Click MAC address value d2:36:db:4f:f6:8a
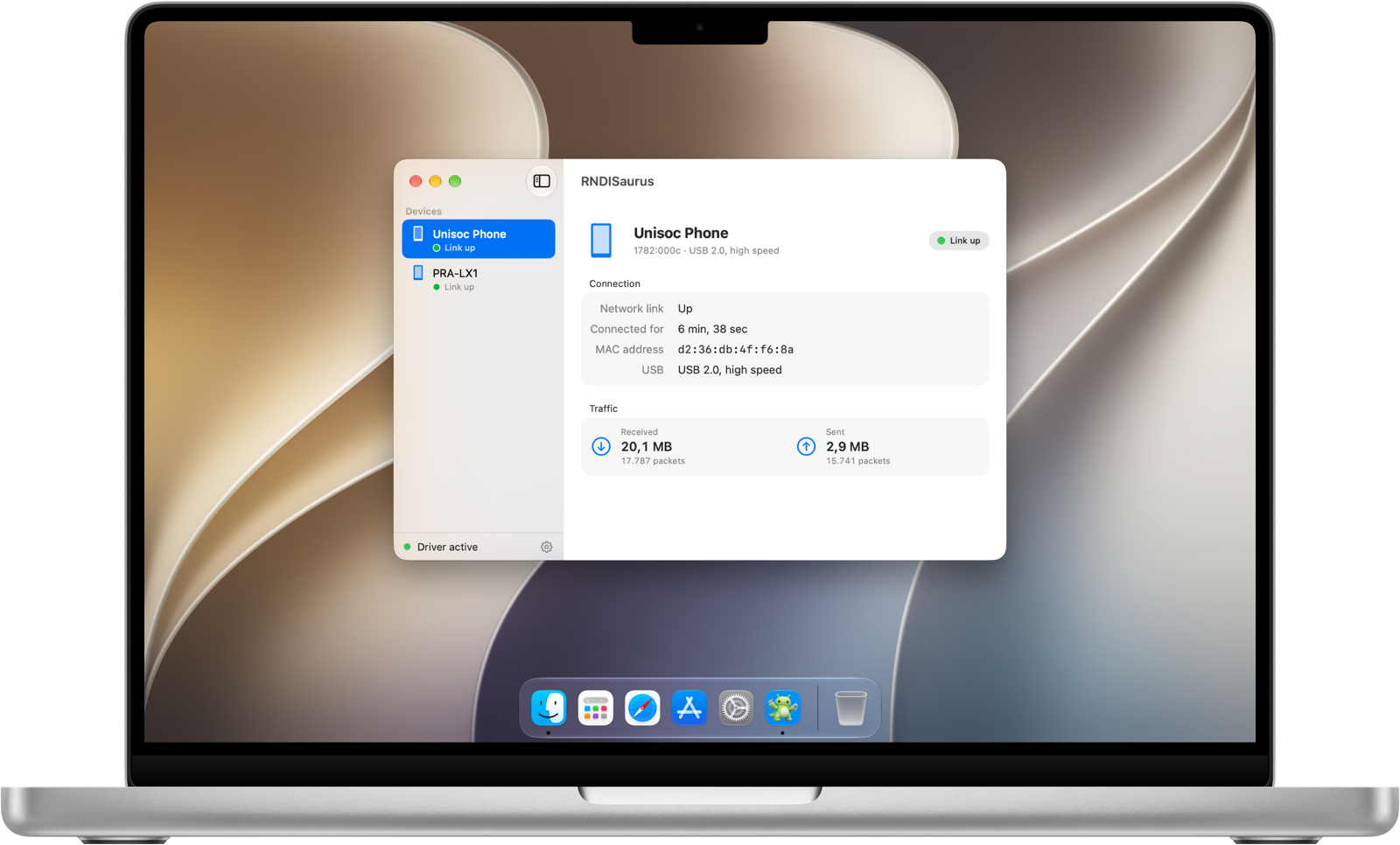The width and height of the screenshot is (1400, 845). pyautogui.click(x=736, y=349)
